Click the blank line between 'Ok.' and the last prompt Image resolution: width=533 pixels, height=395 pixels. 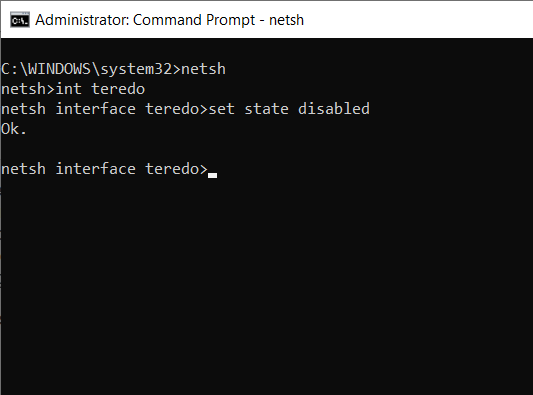[266, 149]
